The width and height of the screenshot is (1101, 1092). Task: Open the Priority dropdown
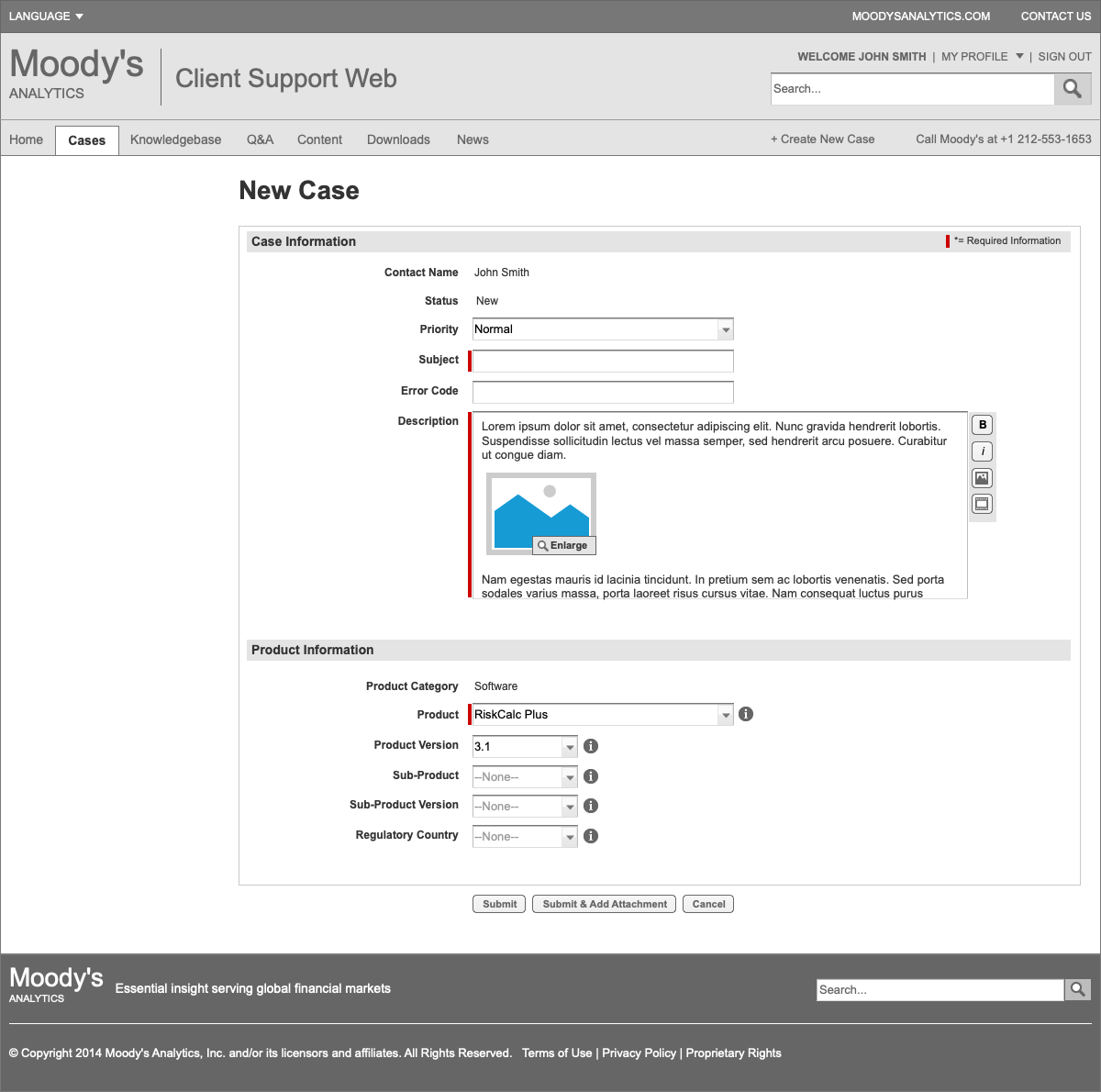pyautogui.click(x=725, y=329)
